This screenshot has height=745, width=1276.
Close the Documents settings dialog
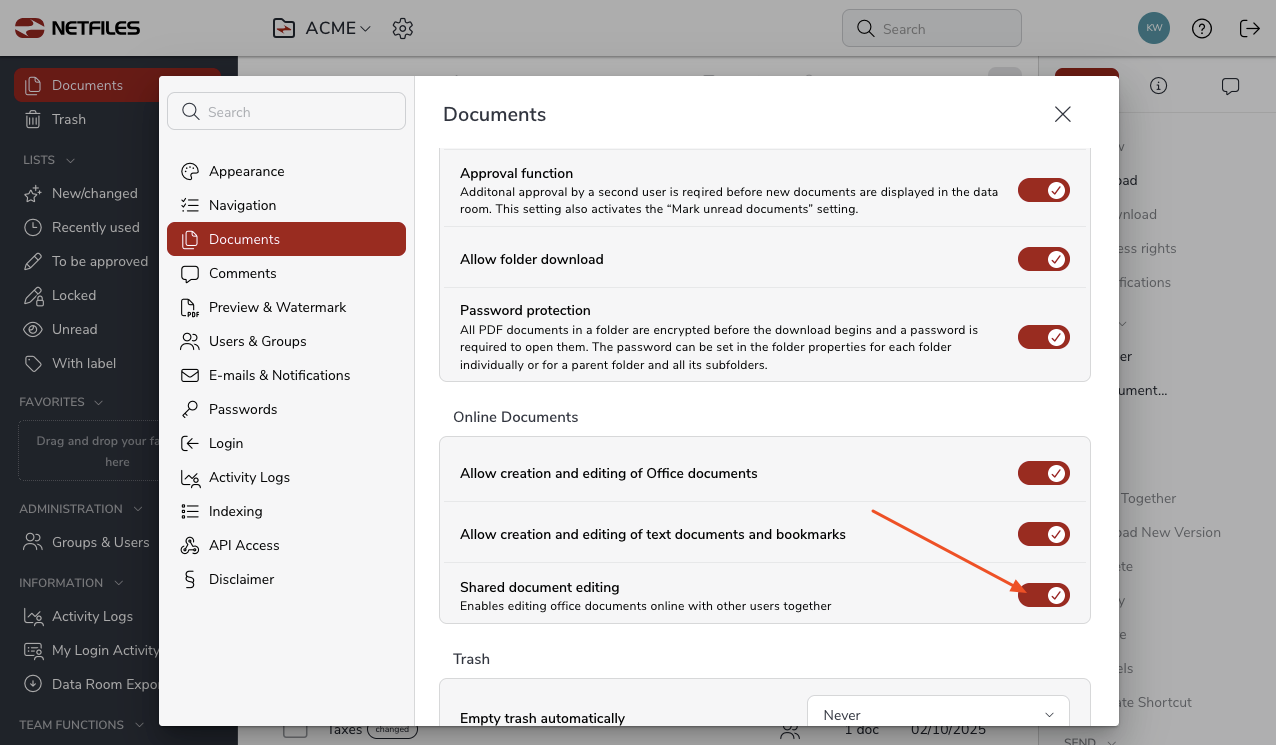[1062, 114]
